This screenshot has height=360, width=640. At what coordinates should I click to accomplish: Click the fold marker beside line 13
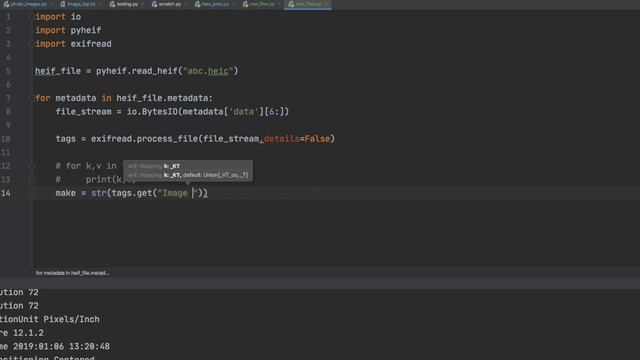click(x=32, y=179)
